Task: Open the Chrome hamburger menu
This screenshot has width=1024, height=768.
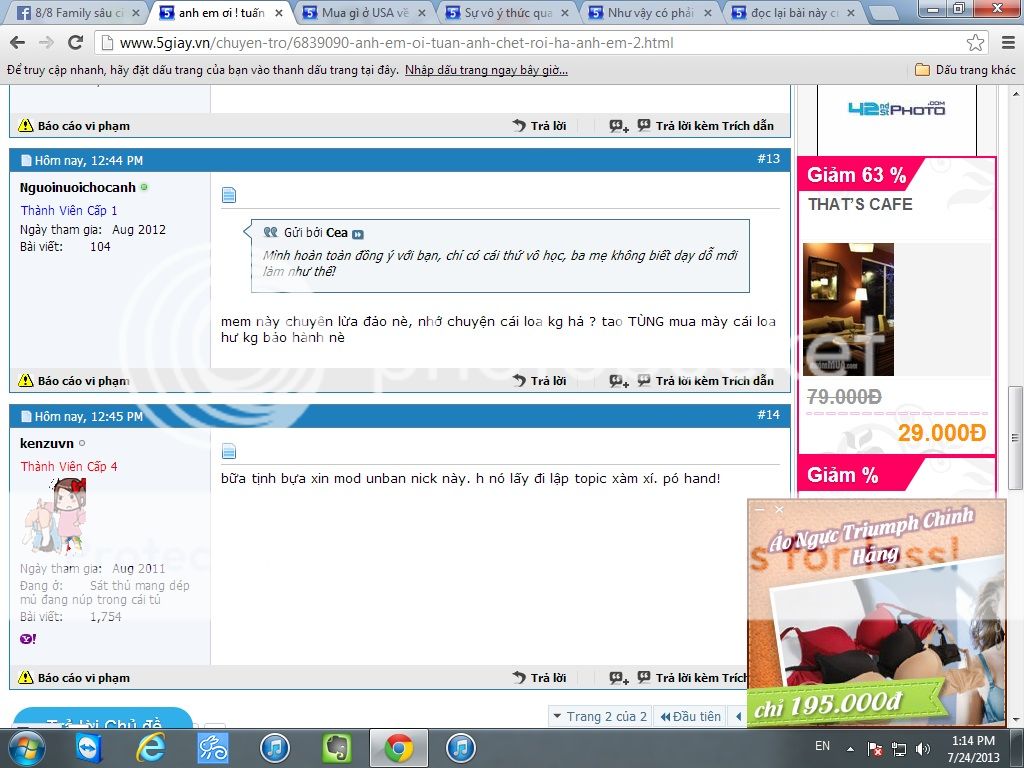Action: [1005, 43]
